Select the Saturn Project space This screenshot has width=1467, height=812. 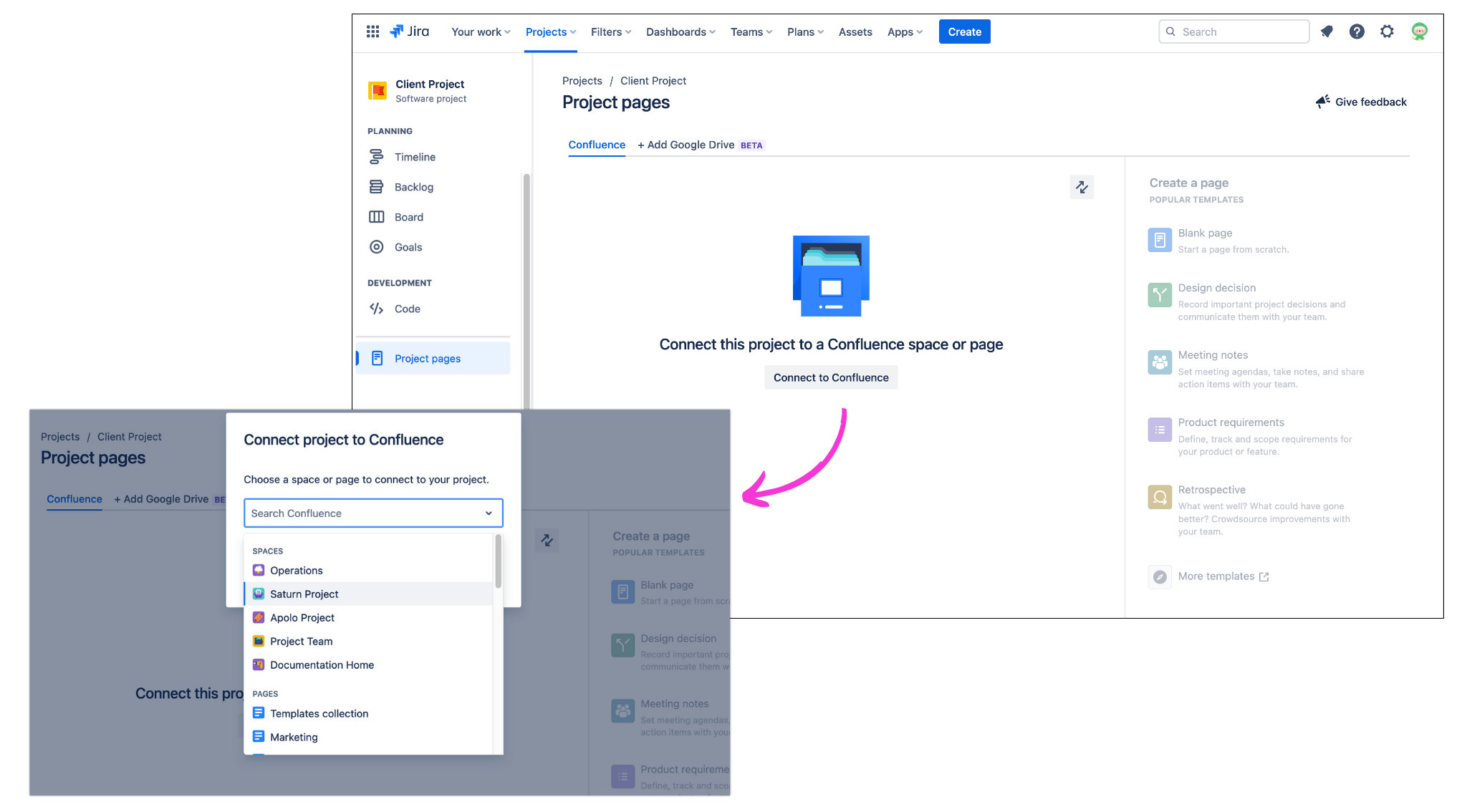coord(304,594)
